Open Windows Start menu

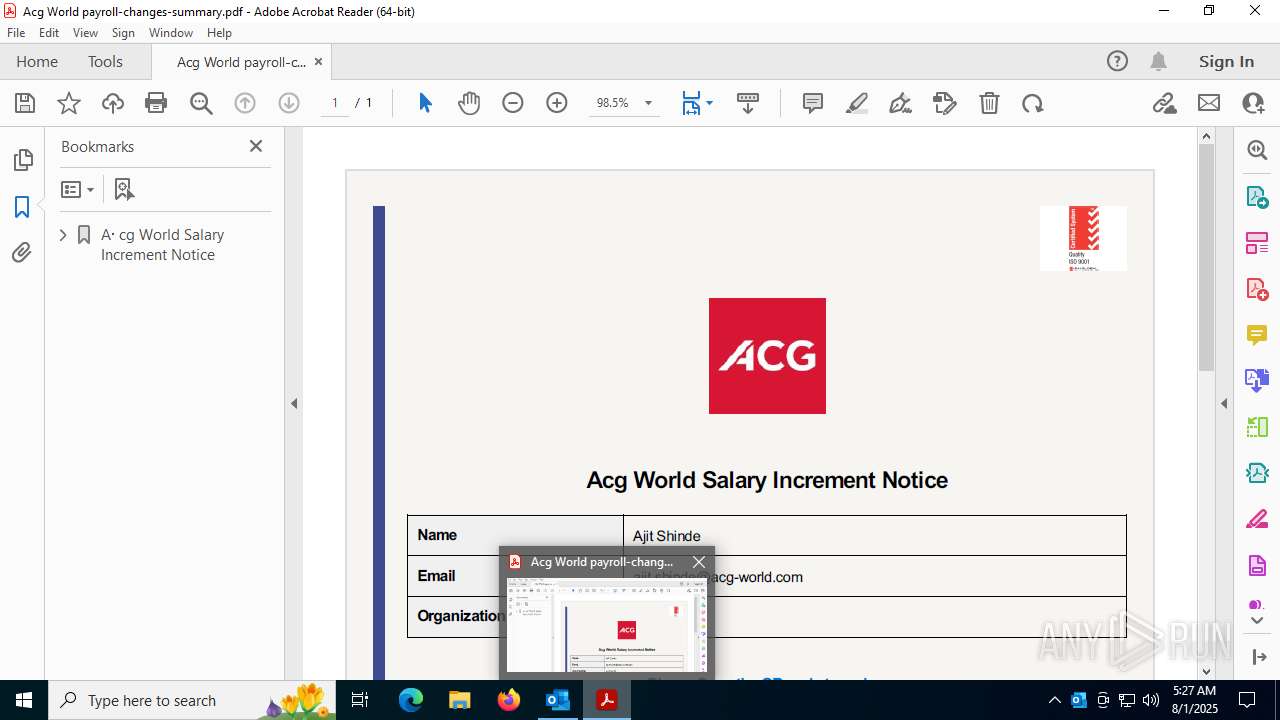(23, 700)
